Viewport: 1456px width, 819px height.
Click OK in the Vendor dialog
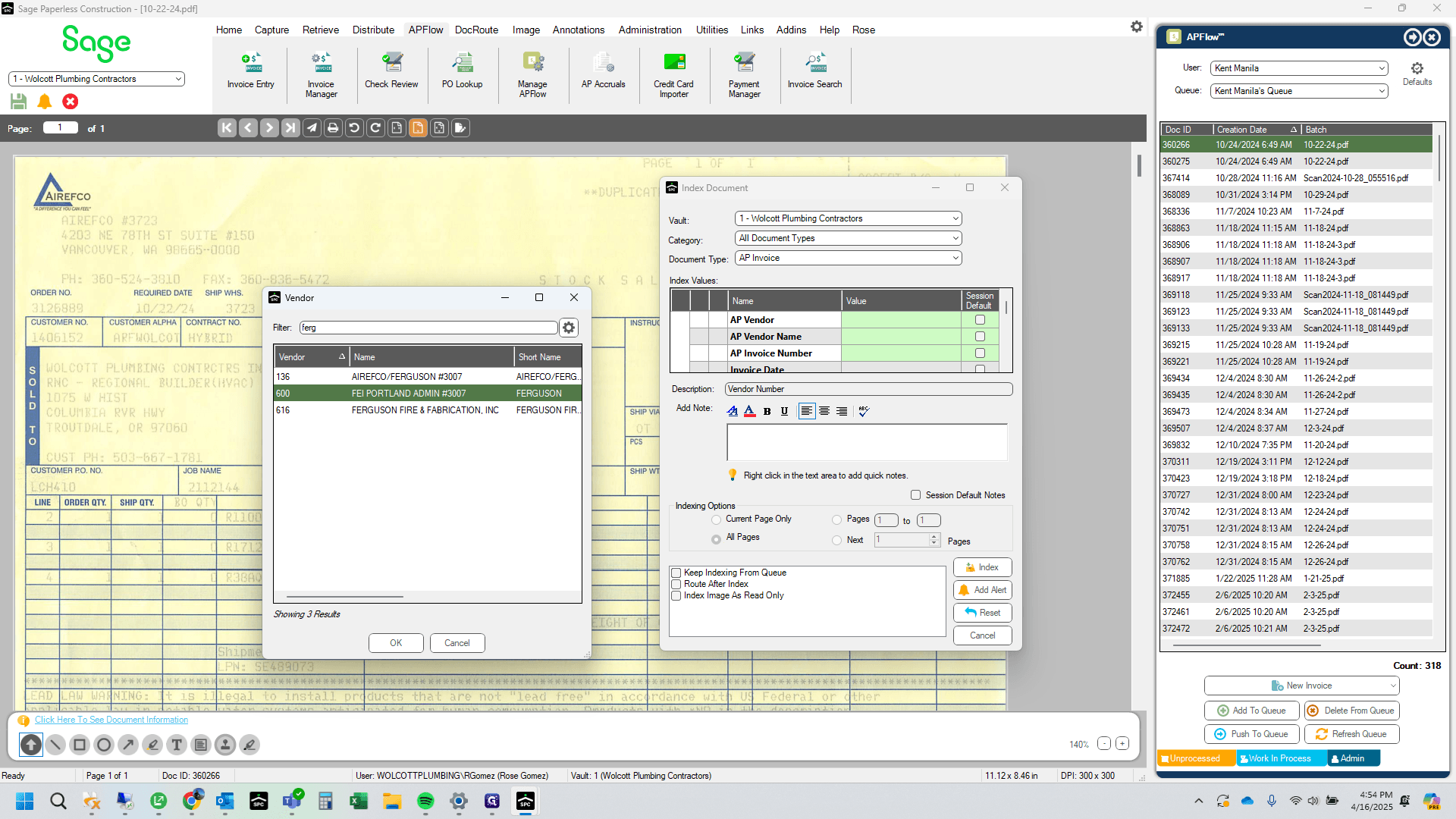click(396, 643)
